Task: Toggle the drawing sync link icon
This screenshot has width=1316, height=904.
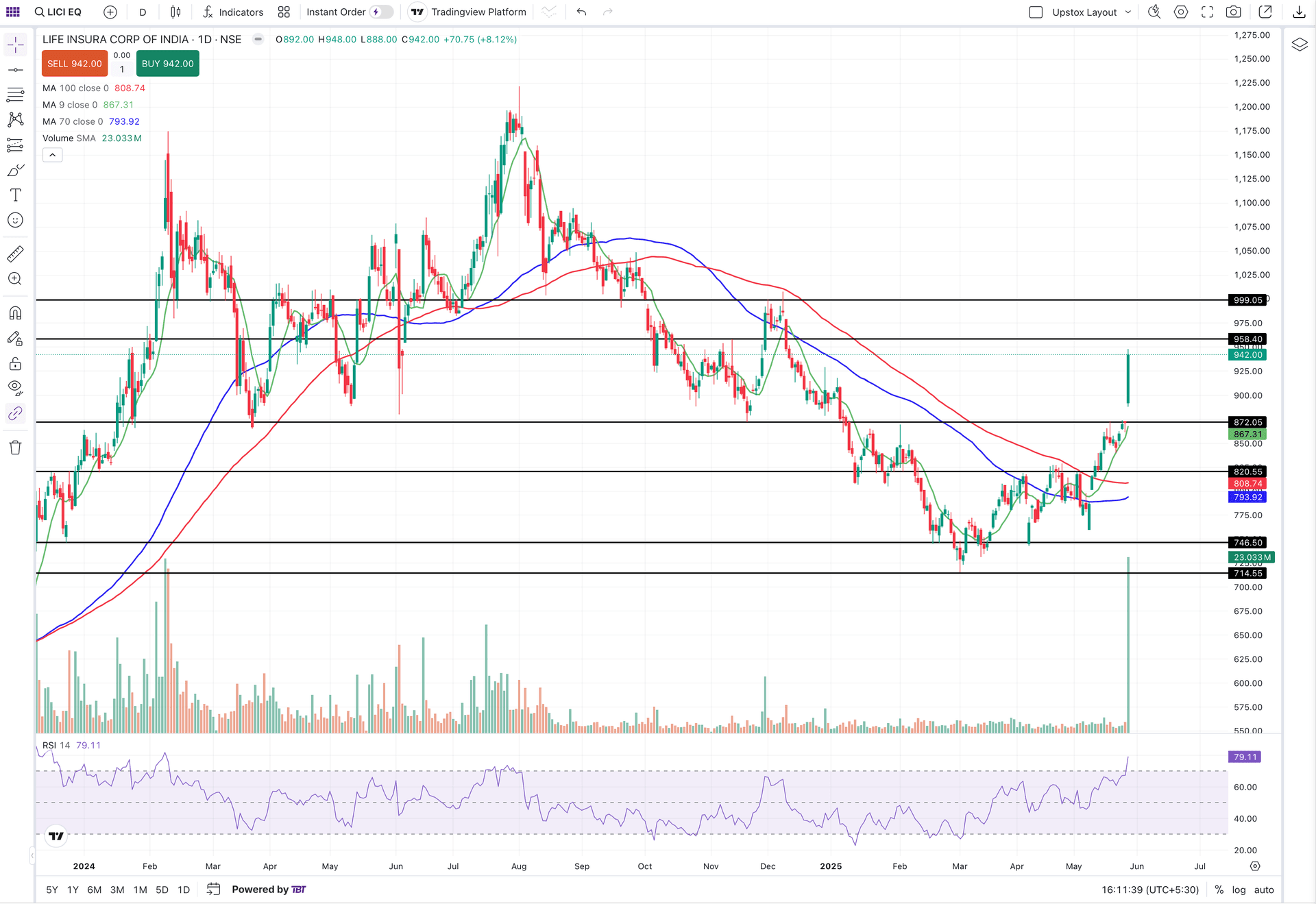Action: 15,413
